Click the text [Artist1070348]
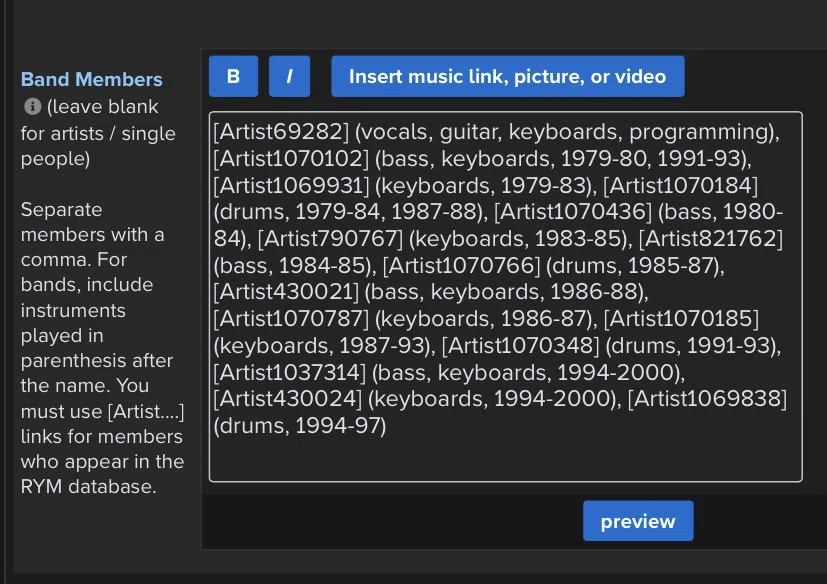Image resolution: width=827 pixels, height=584 pixels. pyautogui.click(x=520, y=346)
